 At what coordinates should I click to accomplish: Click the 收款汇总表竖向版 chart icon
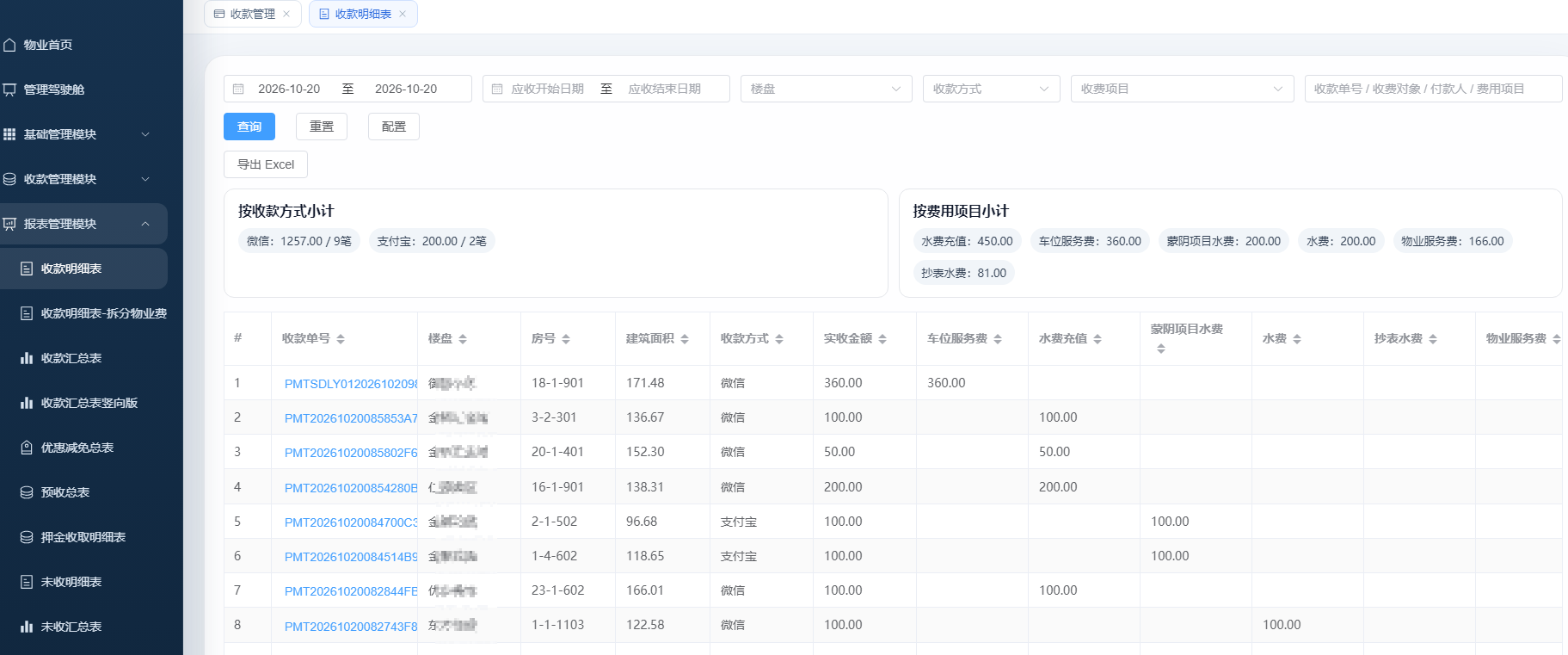pyautogui.click(x=27, y=403)
